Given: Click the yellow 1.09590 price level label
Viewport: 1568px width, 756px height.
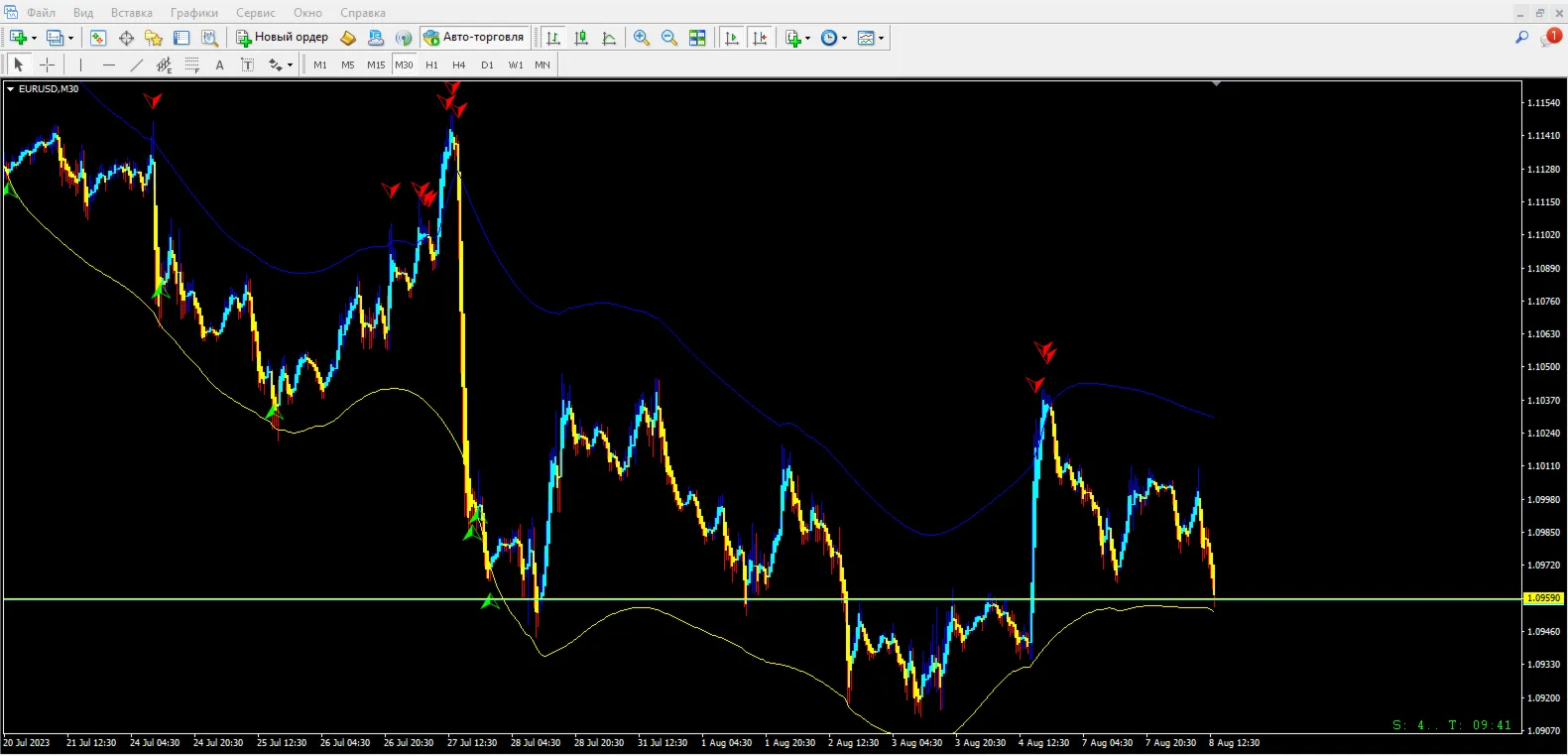Looking at the screenshot, I should (x=1542, y=598).
